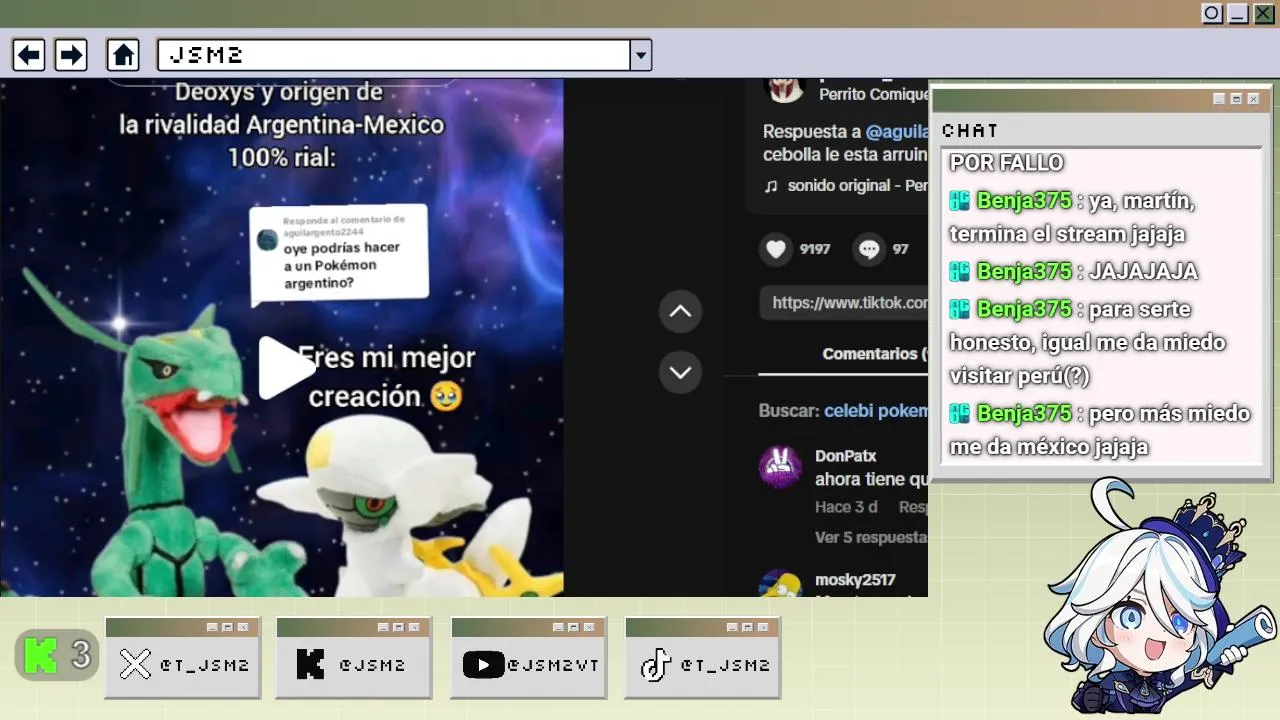This screenshot has width=1280, height=720.
Task: Click the YouTube icon @JSM2VT
Action: (x=483, y=665)
